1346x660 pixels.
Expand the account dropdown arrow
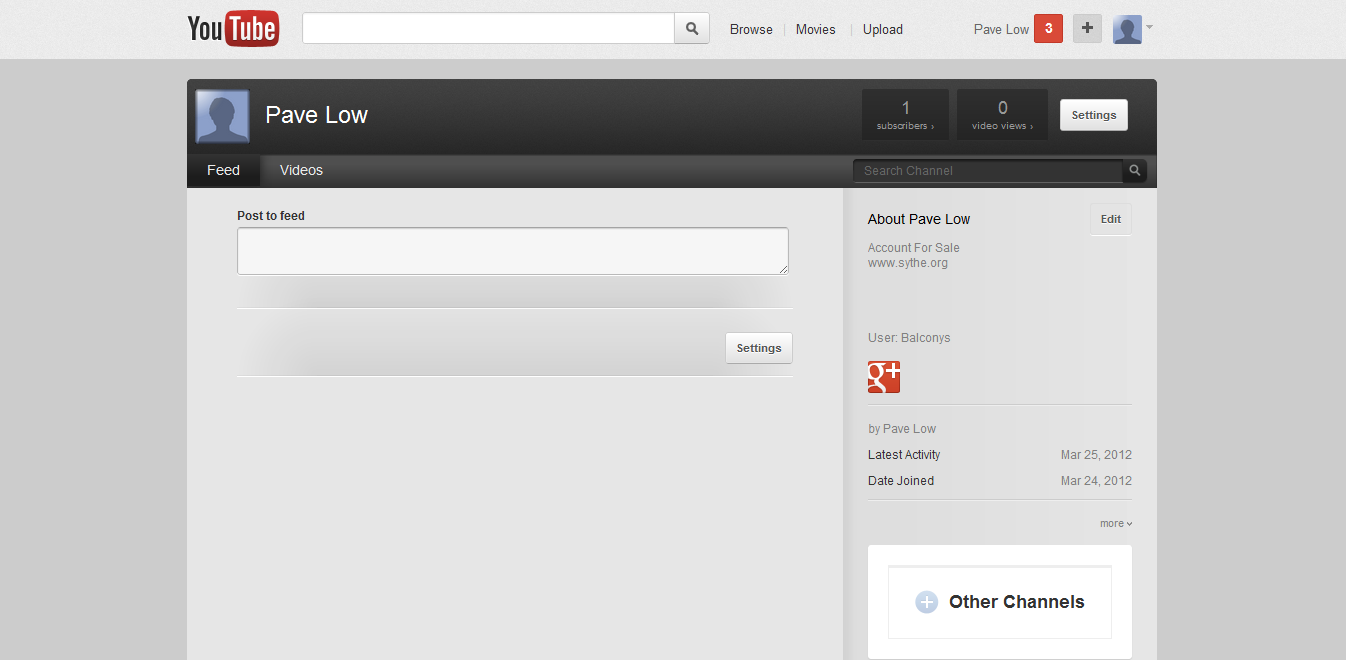(1149, 27)
